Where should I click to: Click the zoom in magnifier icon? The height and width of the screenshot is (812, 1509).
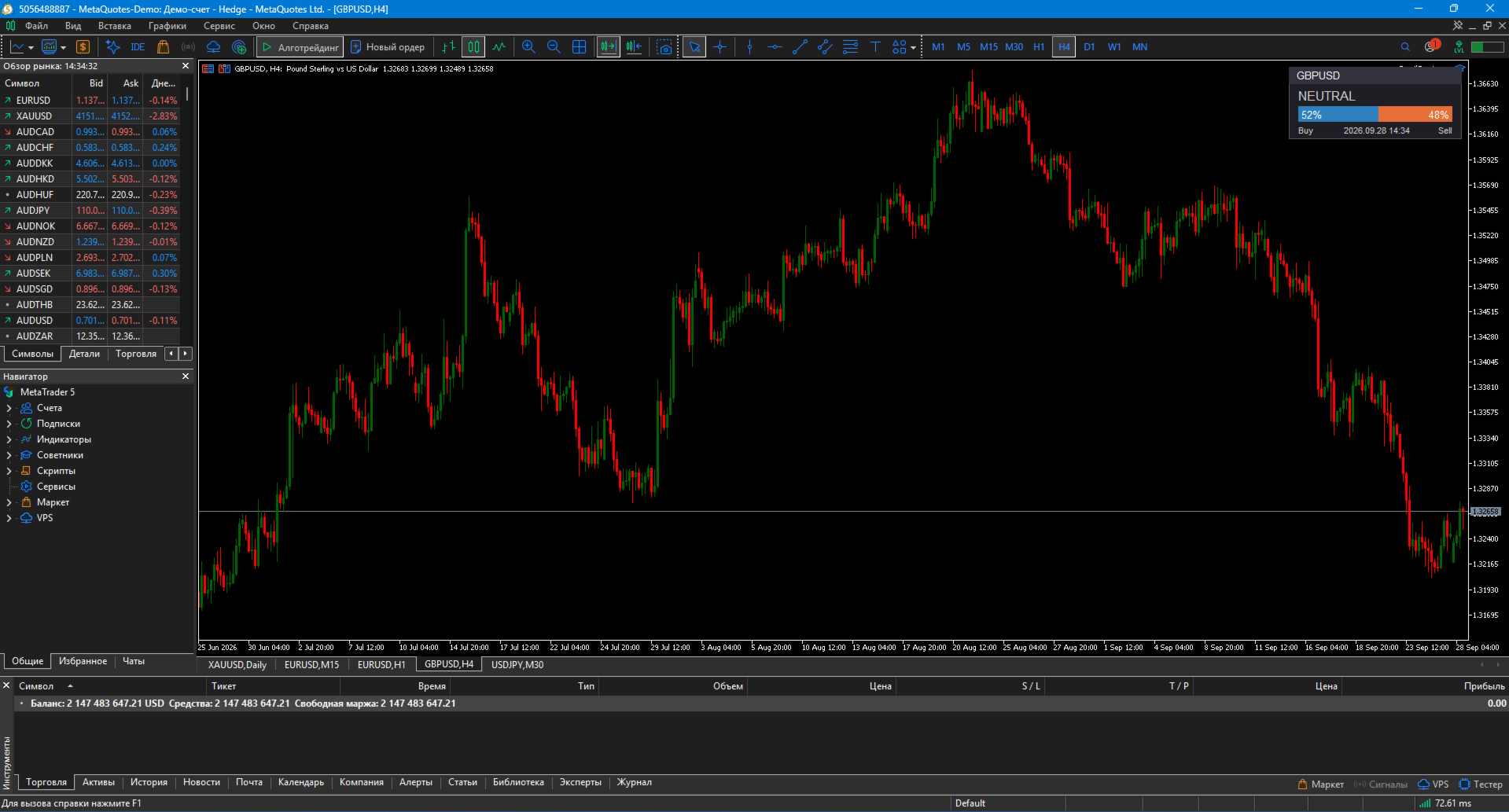(528, 47)
